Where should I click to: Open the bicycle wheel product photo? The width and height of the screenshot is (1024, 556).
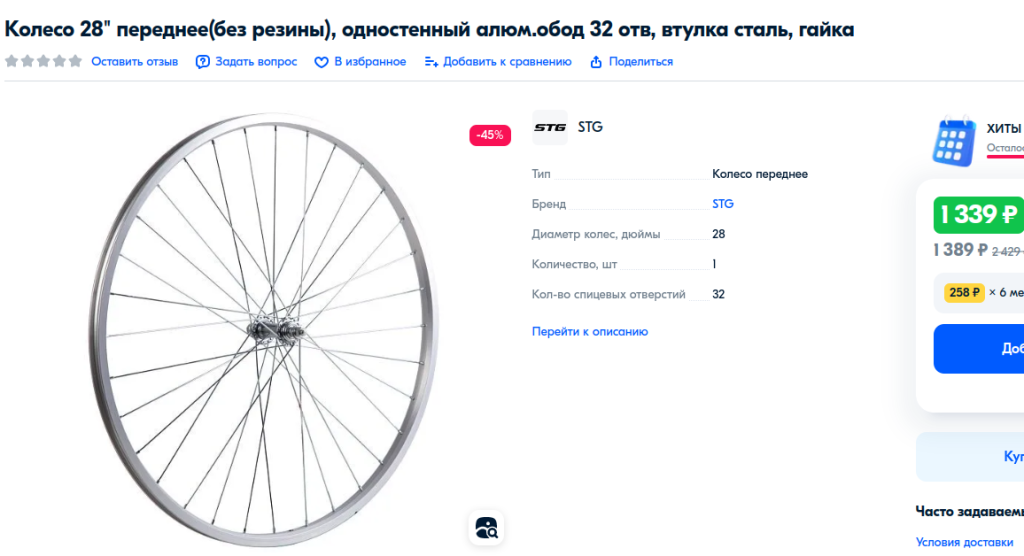click(x=264, y=330)
